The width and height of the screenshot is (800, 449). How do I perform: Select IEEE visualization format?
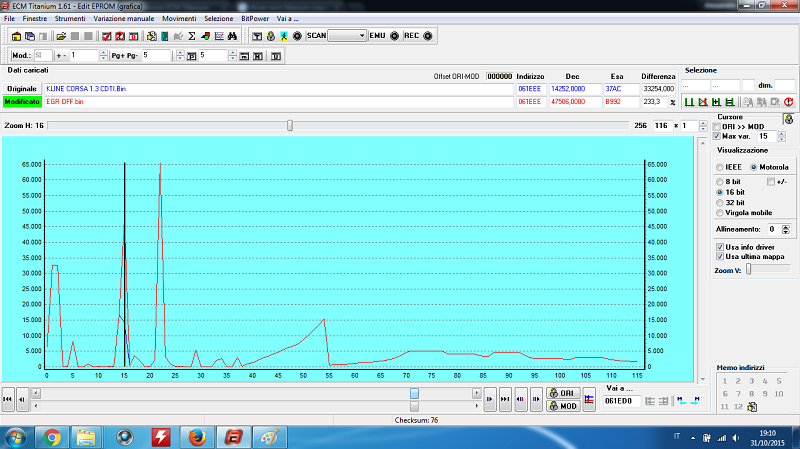(x=720, y=167)
